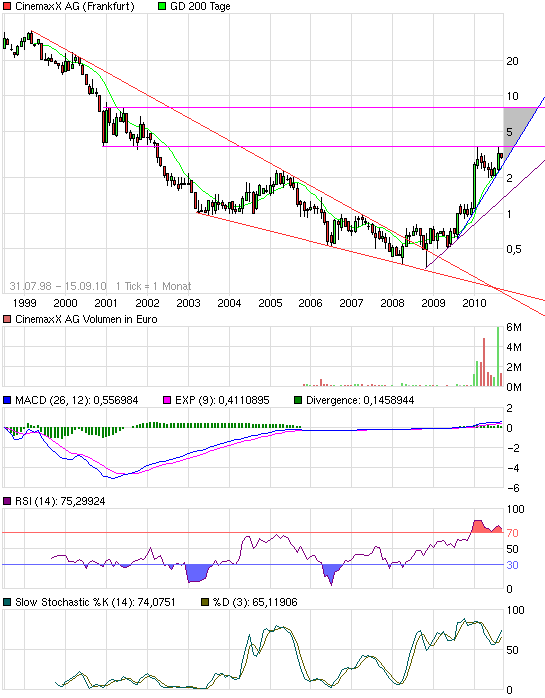Click the dark green Divergence legend swatch
Viewport: 545px width, 698px height.
pos(298,400)
